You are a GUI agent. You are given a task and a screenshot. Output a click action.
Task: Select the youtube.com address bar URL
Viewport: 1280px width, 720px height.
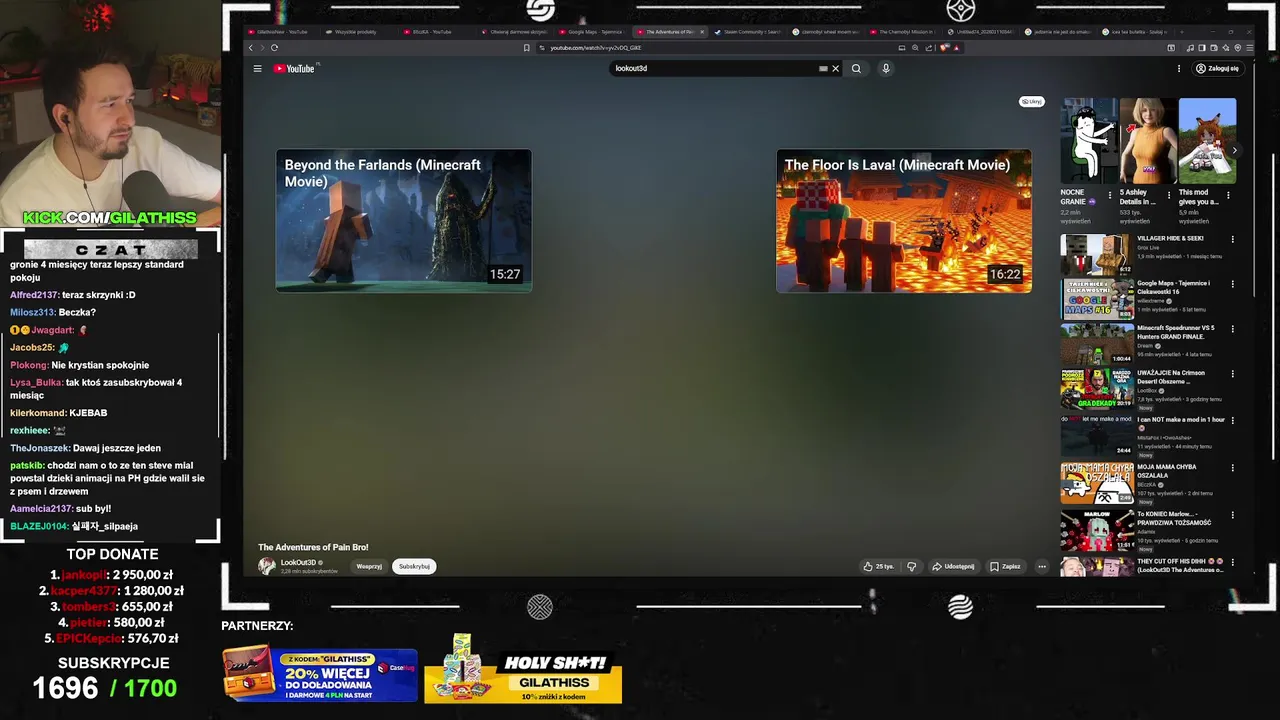point(596,48)
